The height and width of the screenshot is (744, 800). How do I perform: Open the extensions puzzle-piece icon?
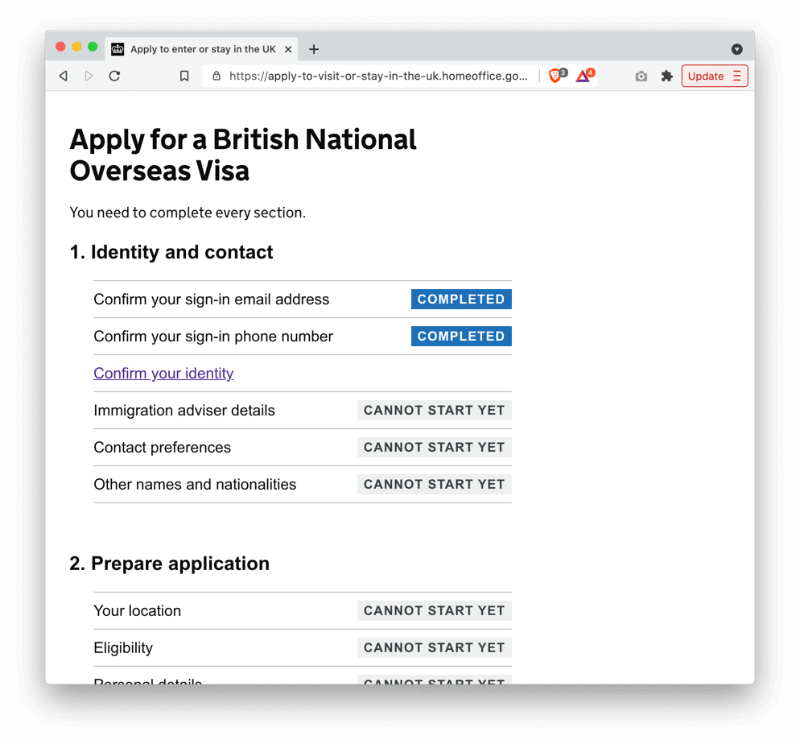pyautogui.click(x=667, y=76)
